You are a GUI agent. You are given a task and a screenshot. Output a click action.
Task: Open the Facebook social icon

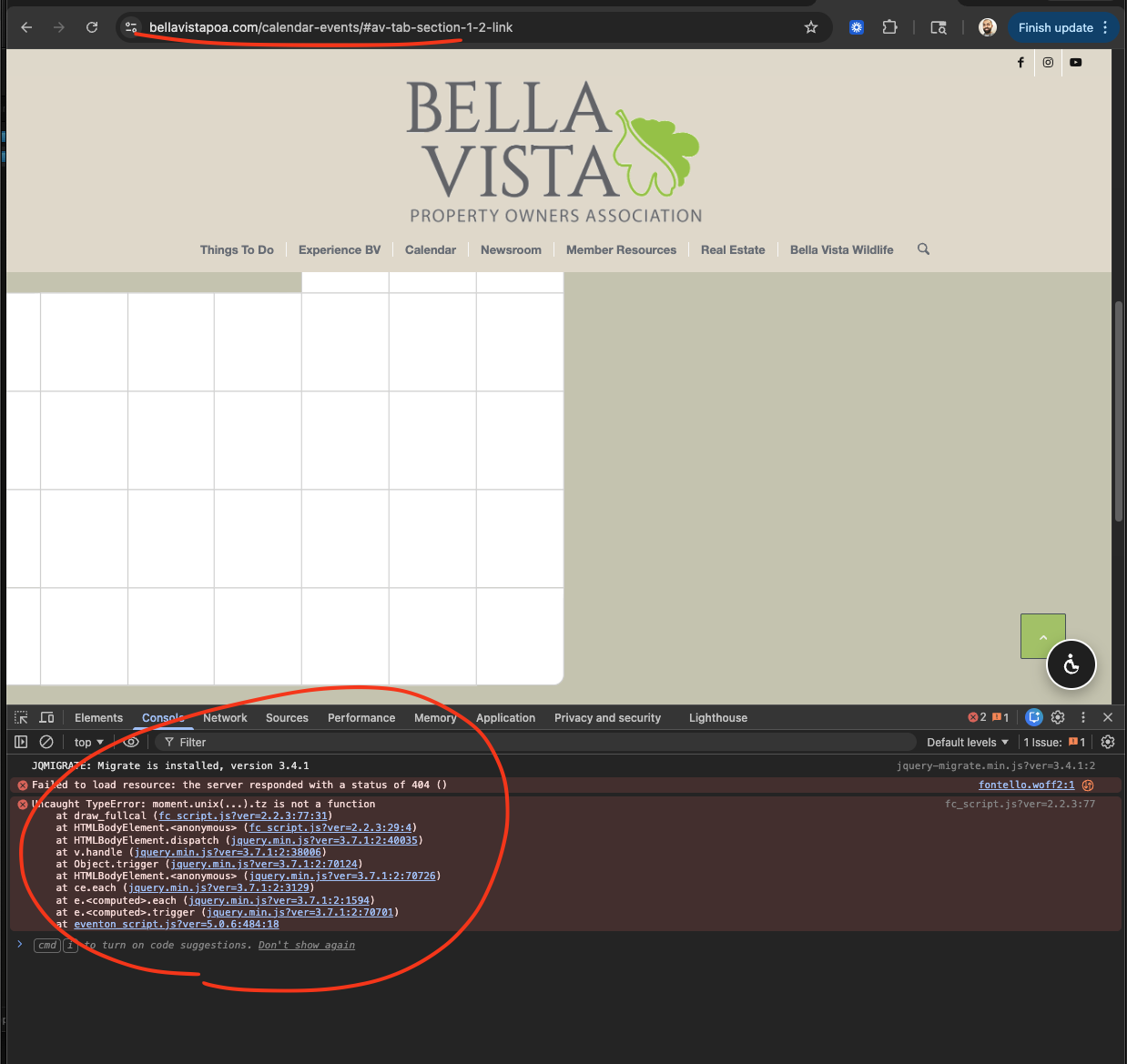(1020, 63)
